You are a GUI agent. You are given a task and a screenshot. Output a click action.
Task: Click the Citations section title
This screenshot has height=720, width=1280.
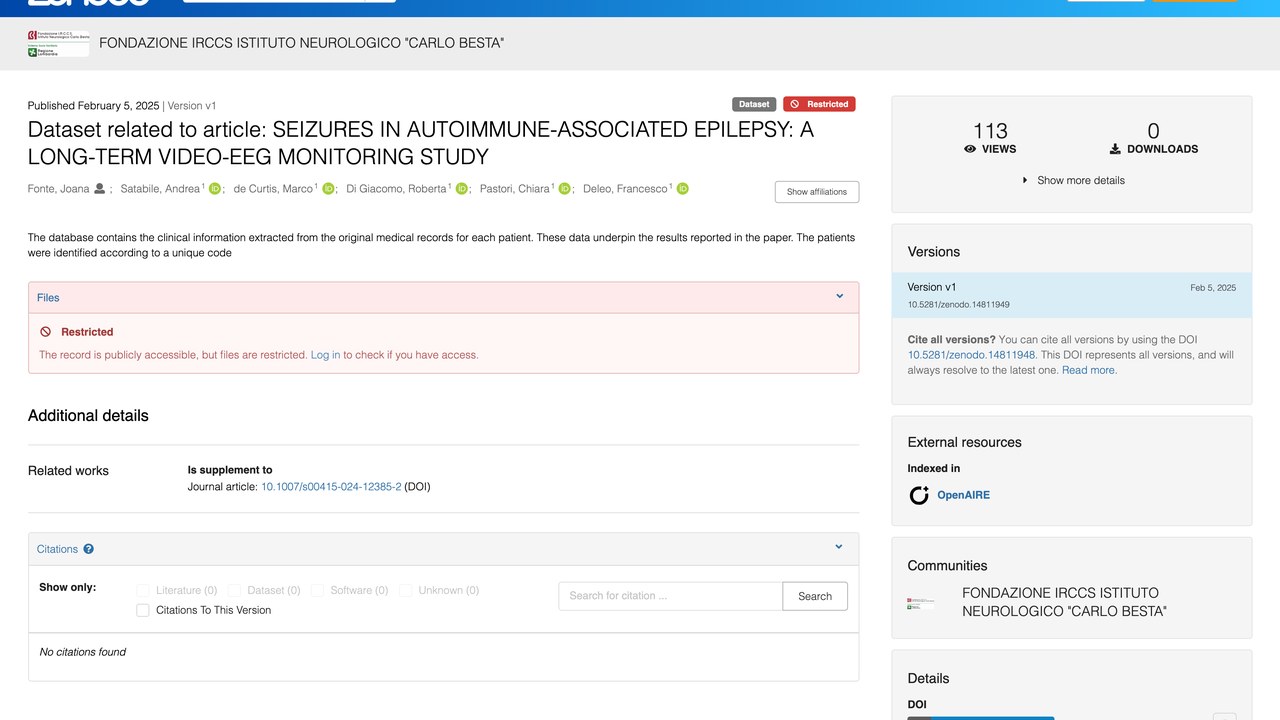(57, 549)
